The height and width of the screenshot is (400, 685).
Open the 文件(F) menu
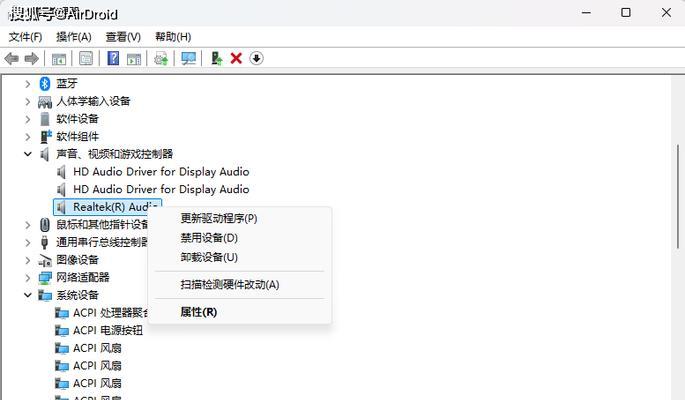click(25, 37)
